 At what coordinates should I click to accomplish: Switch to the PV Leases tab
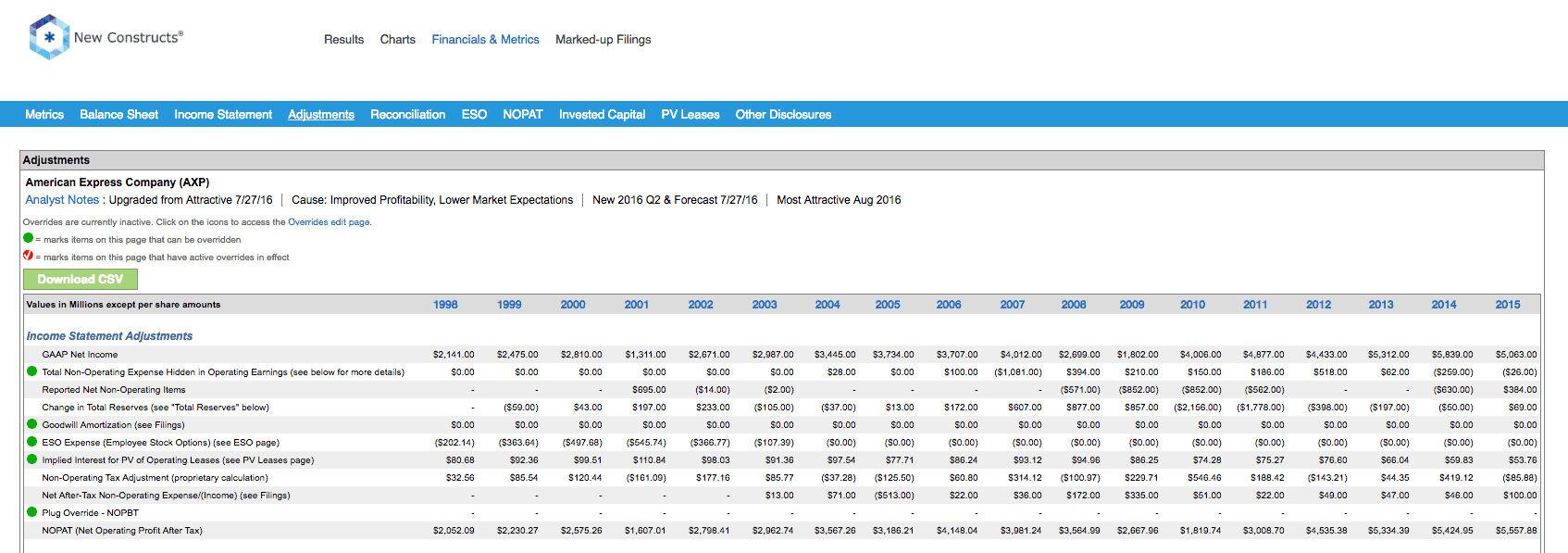point(690,114)
